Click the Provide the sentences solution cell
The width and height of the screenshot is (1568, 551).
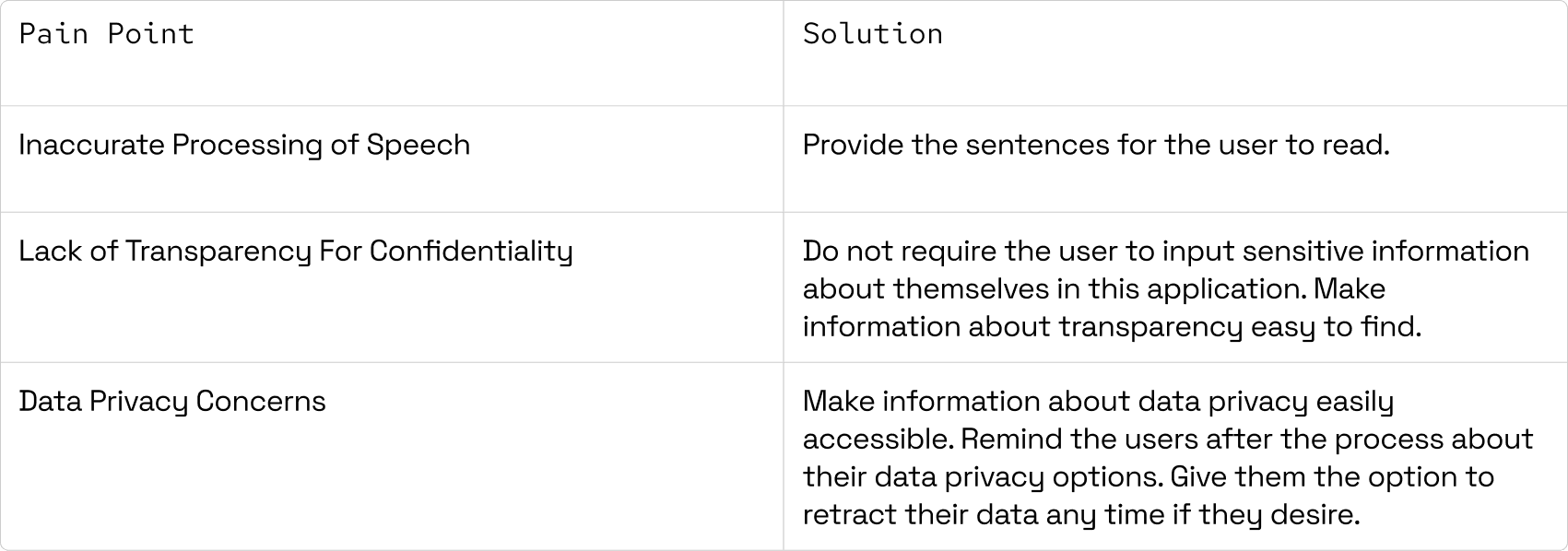(1175, 159)
